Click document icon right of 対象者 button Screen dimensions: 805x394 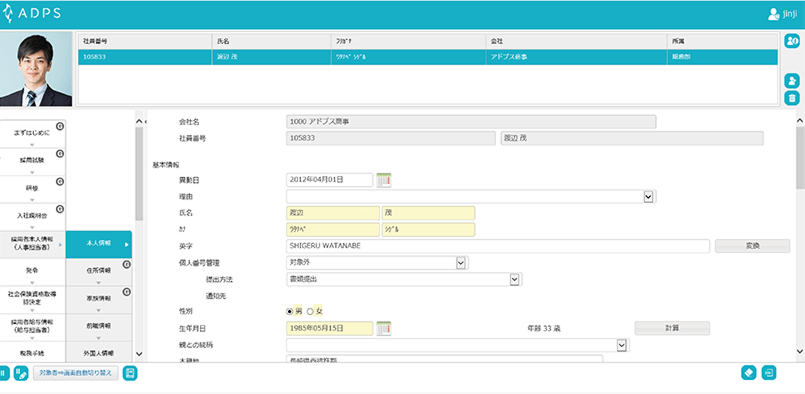[x=130, y=373]
